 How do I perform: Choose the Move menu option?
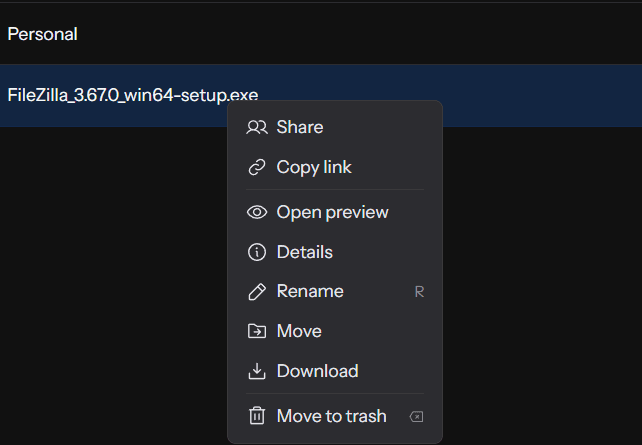[299, 331]
